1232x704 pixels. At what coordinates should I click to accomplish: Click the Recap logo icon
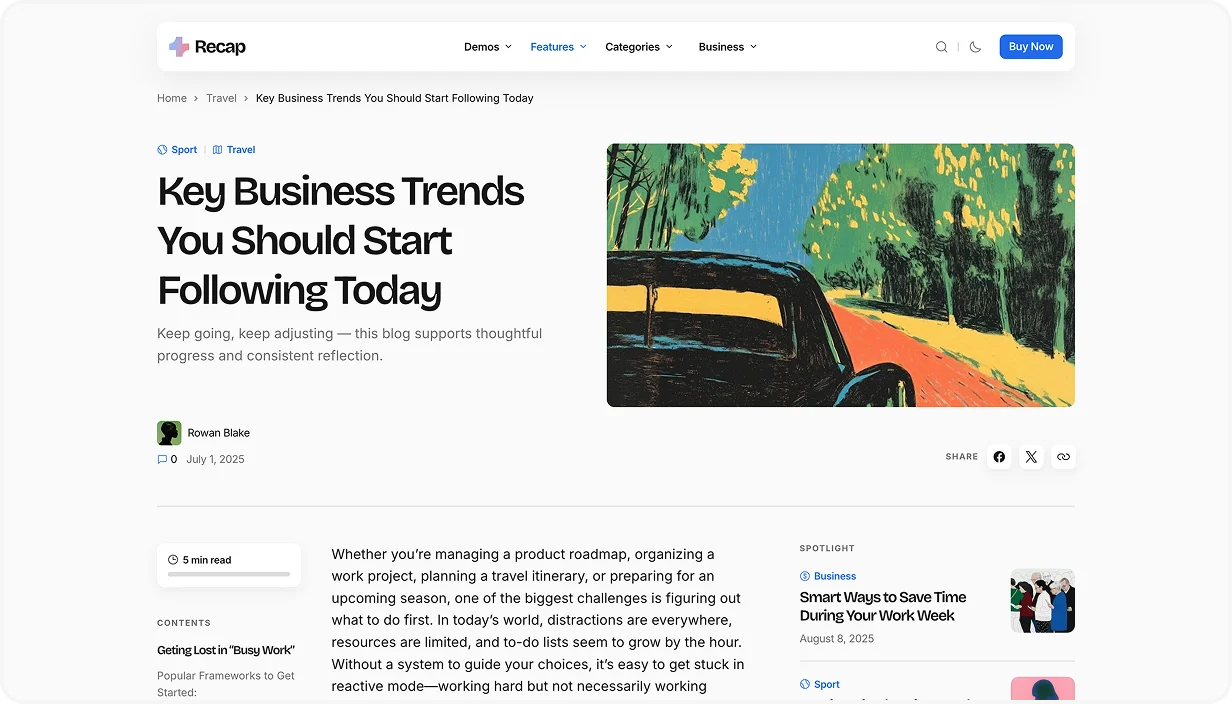point(179,47)
